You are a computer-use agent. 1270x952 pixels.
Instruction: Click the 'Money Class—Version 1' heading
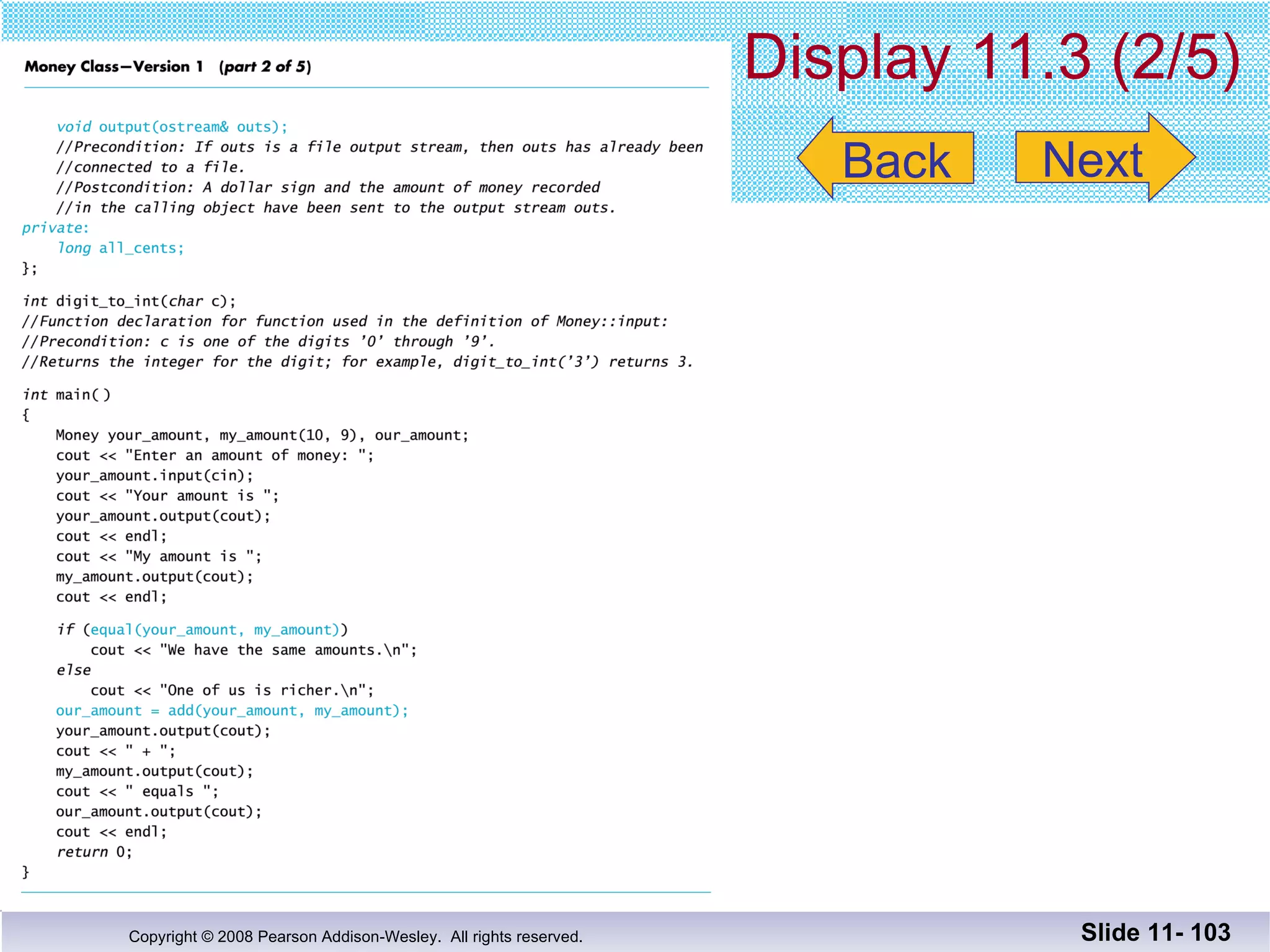114,66
